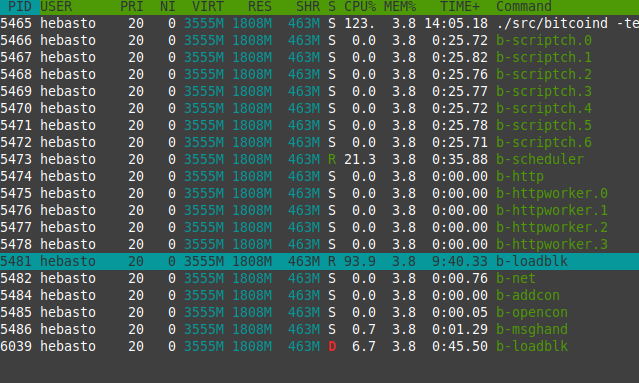Click TIME+ value 9:40.33
This screenshot has width=639, height=383.
pyautogui.click(x=460, y=261)
